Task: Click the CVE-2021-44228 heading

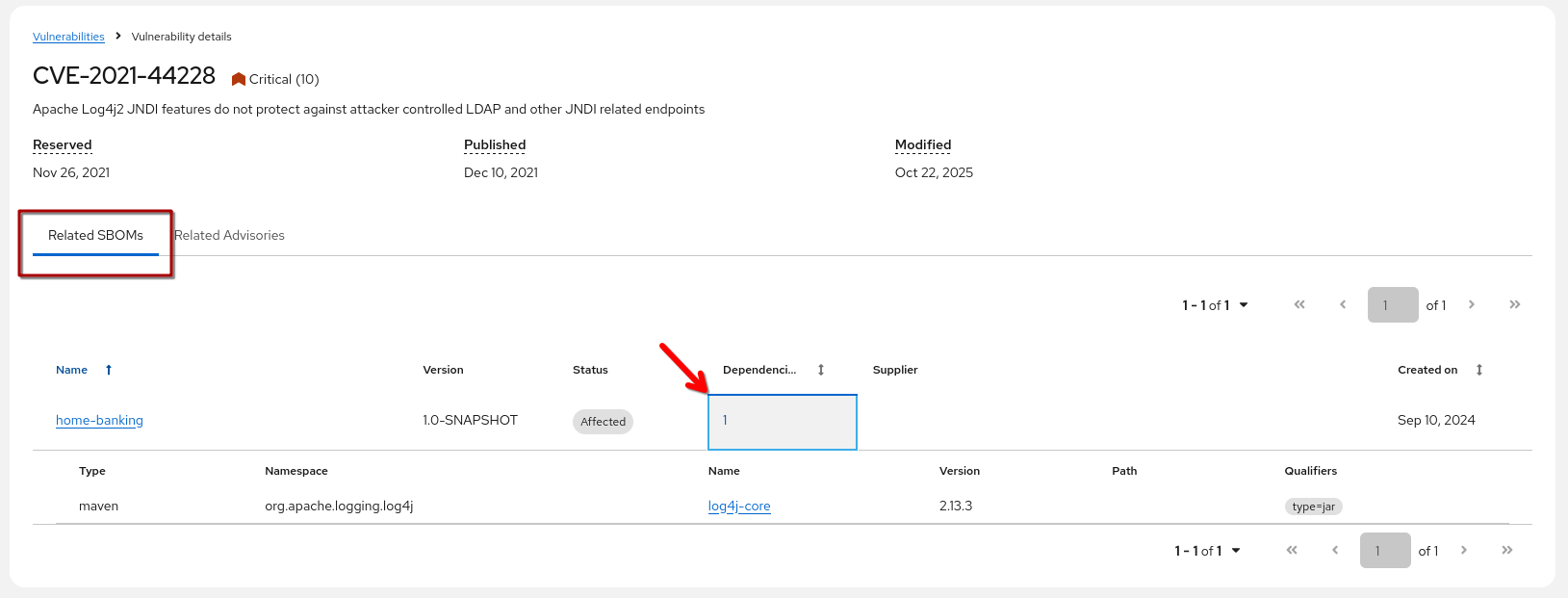Action: coord(124,76)
